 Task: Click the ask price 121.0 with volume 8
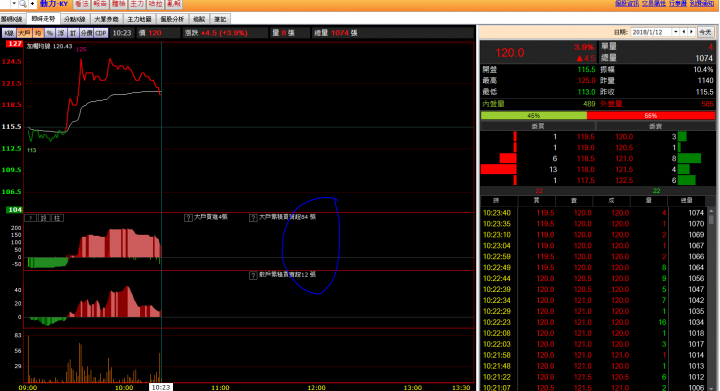[624, 158]
